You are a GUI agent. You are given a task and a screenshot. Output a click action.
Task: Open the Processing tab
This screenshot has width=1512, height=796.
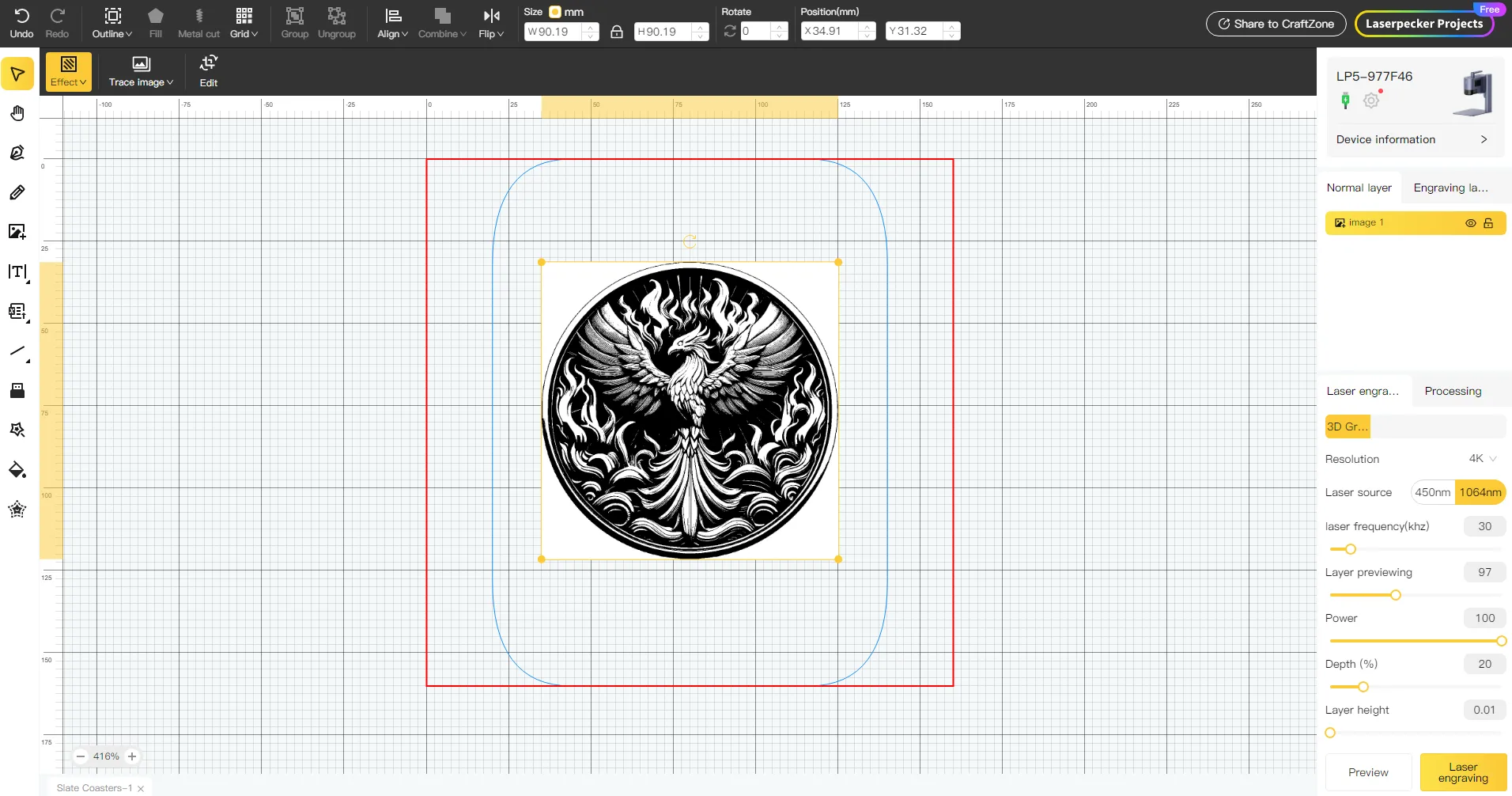(x=1453, y=391)
